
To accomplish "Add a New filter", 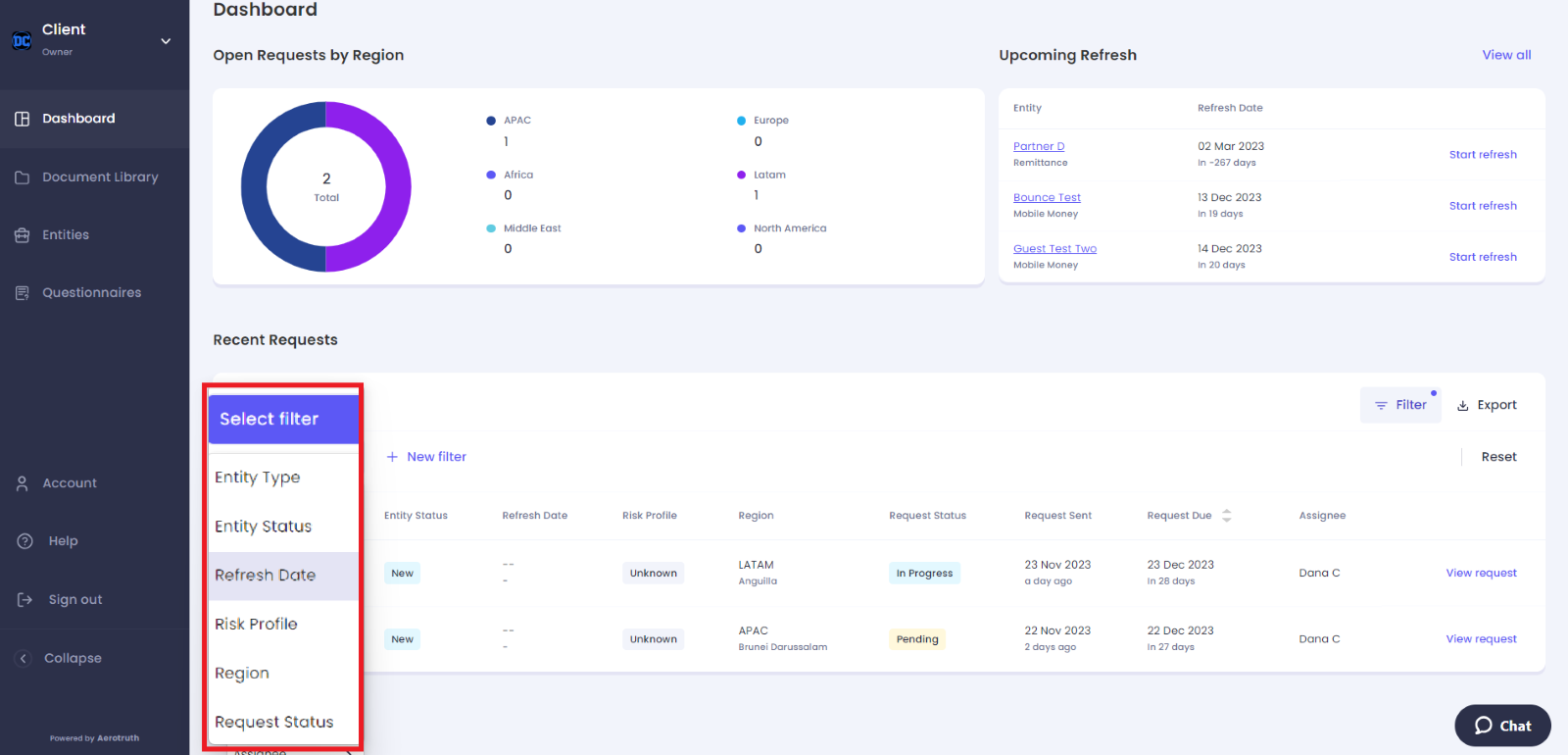I will coord(426,457).
